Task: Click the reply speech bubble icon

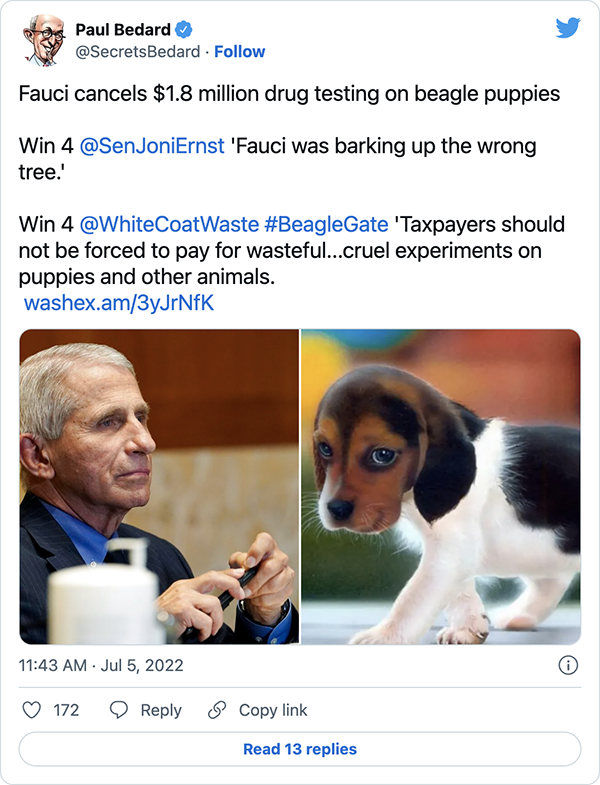Action: click(119, 710)
